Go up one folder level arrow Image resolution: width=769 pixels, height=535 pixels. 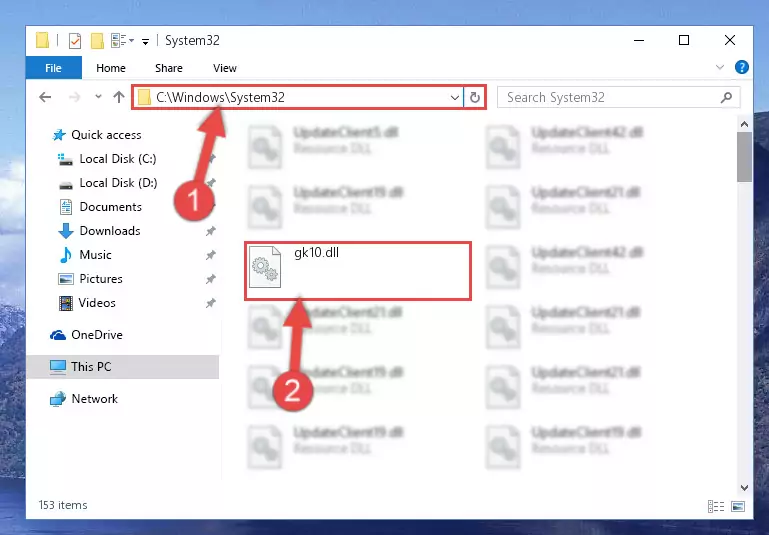click(x=119, y=97)
